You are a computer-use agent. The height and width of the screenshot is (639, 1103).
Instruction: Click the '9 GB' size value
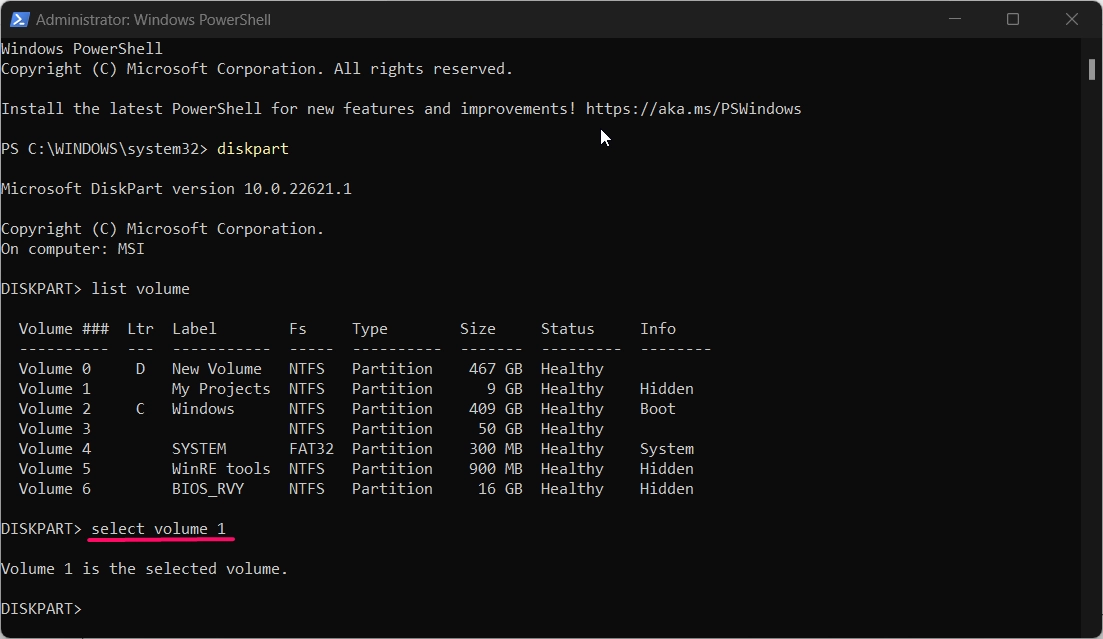coord(504,388)
